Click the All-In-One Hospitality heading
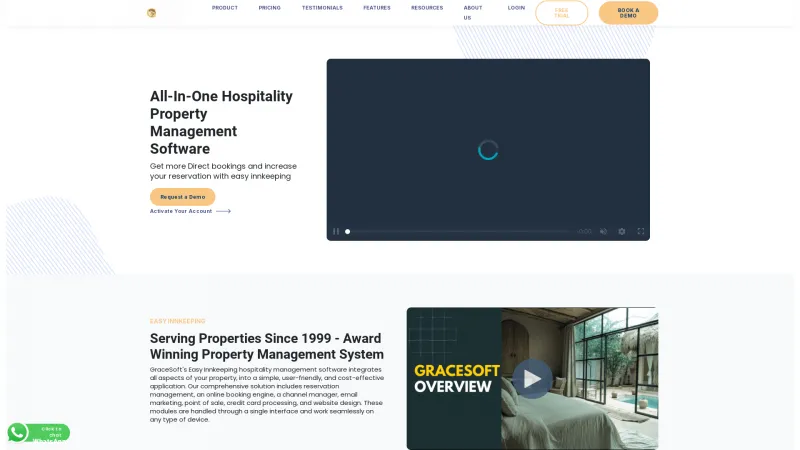The width and height of the screenshot is (800, 450). coord(221,122)
